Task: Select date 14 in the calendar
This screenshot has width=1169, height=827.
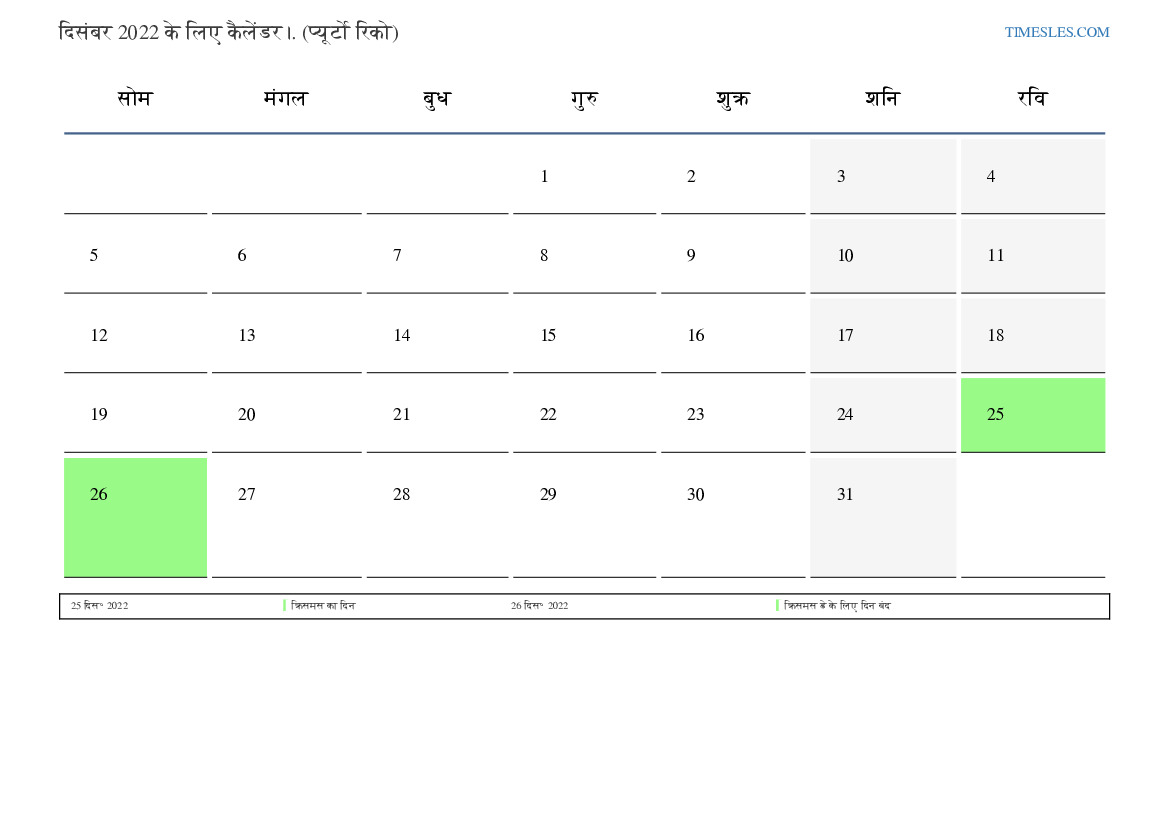Action: pyautogui.click(x=437, y=336)
